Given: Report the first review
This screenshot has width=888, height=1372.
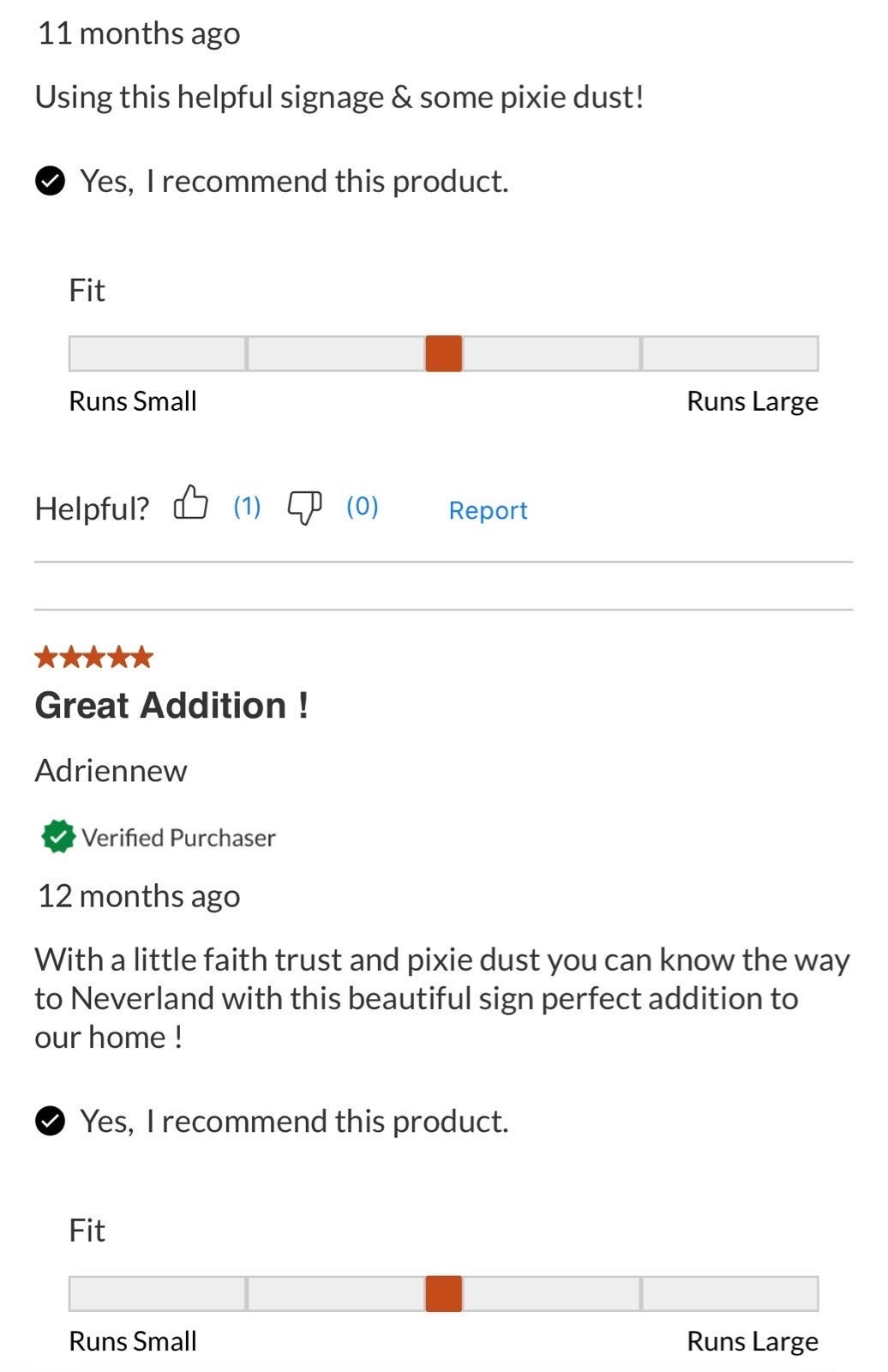Looking at the screenshot, I should coord(488,510).
